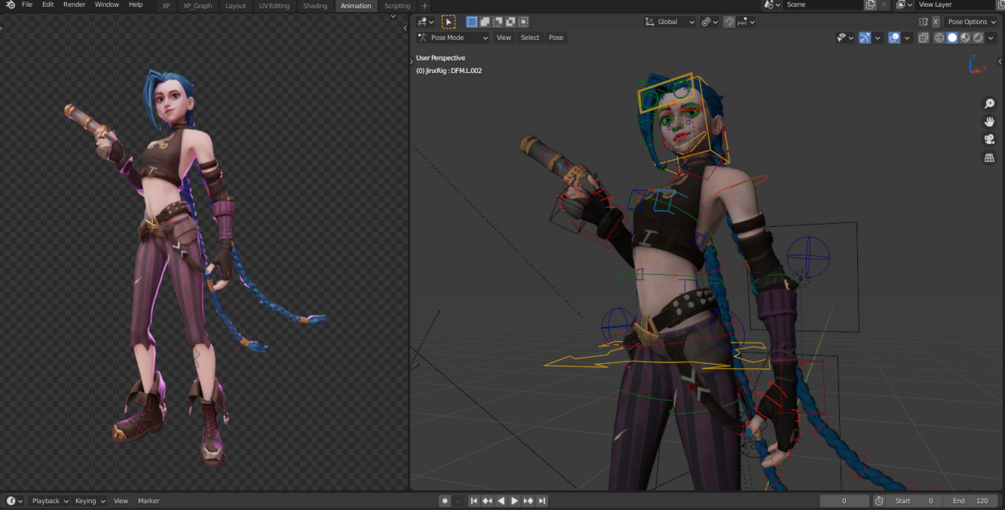Switch to the XP_Graph workspace tab
Image resolution: width=1005 pixels, height=510 pixels.
197,6
